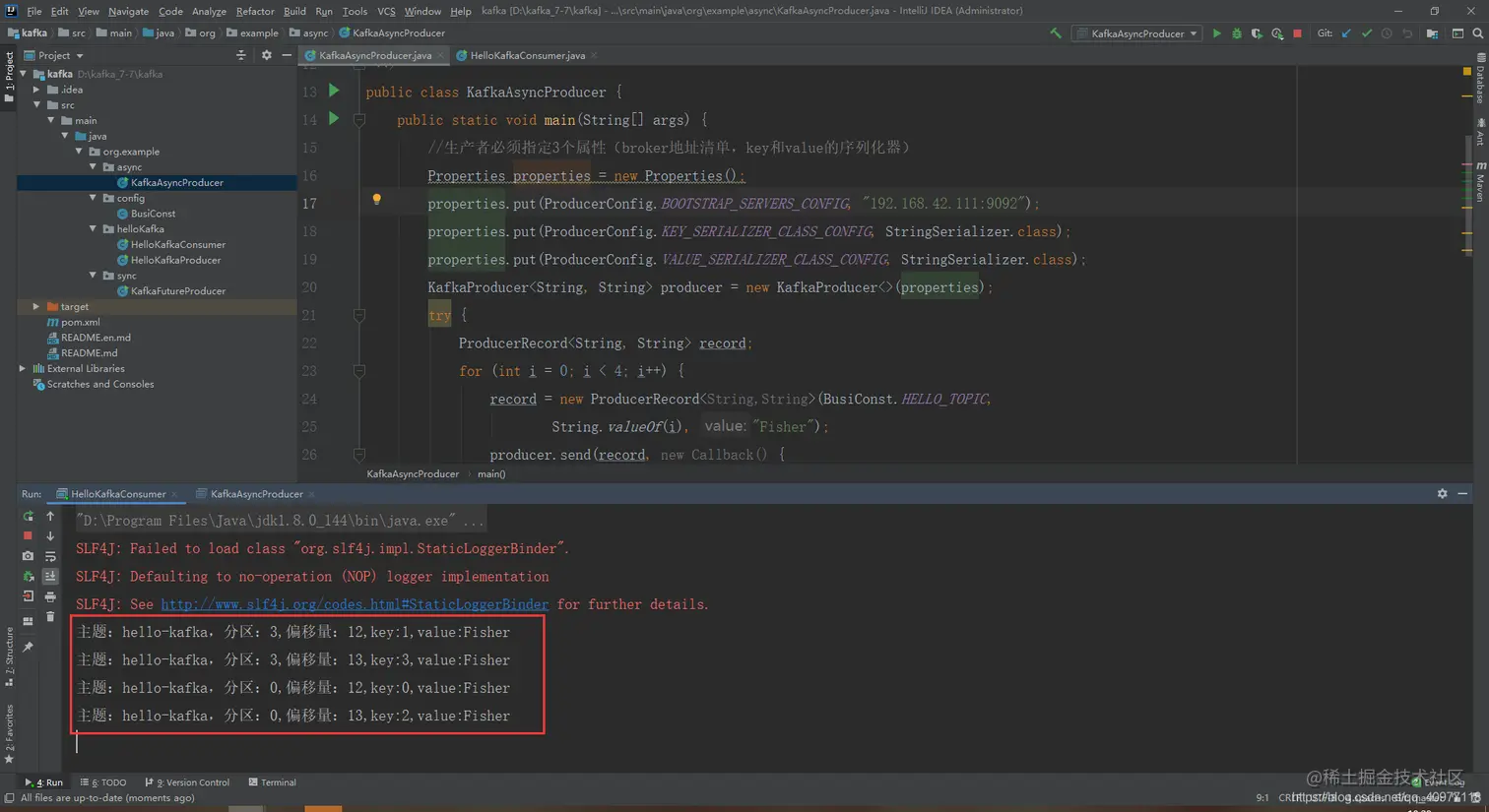1489x812 pixels.
Task: Restore layout icon in Run panel
Action: (28, 621)
